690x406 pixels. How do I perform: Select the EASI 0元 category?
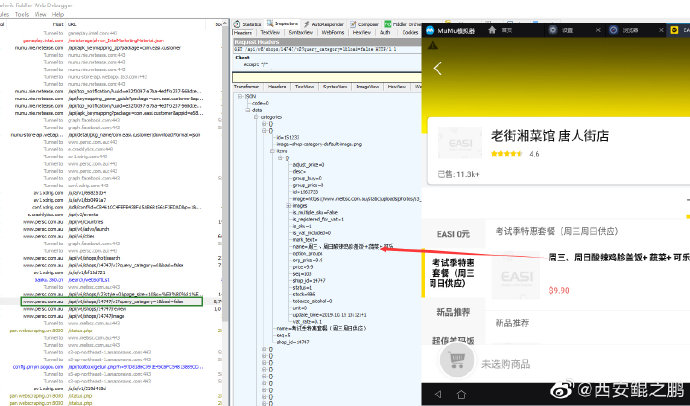(453, 234)
